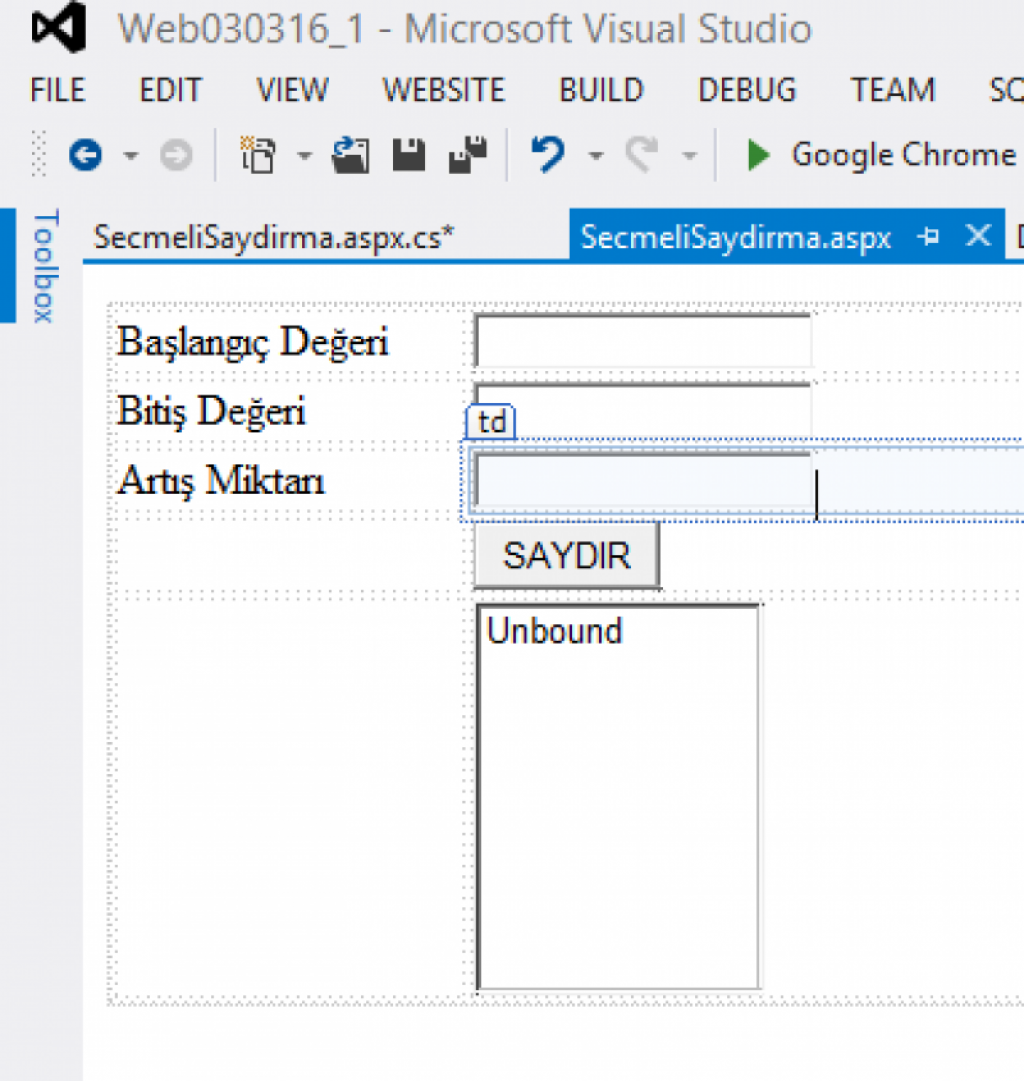Pin the SecmeliSaydirma.aspx tab
The image size is (1024, 1081).
(929, 237)
